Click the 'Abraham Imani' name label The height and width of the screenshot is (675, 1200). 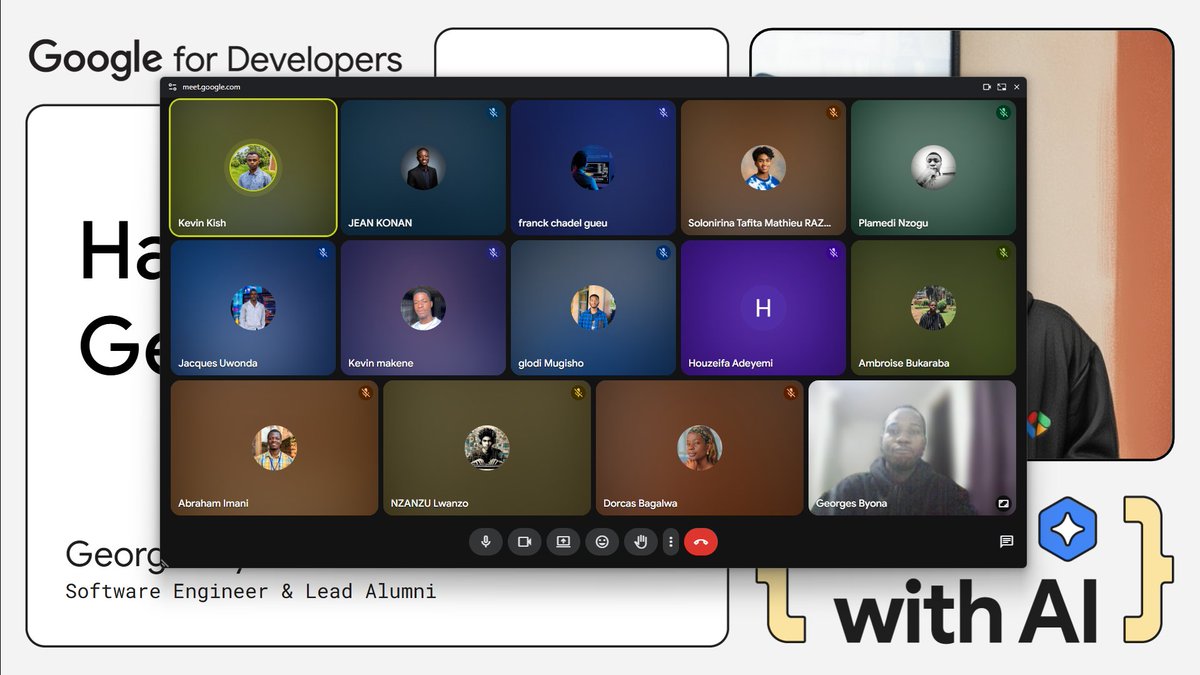pyautogui.click(x=213, y=503)
